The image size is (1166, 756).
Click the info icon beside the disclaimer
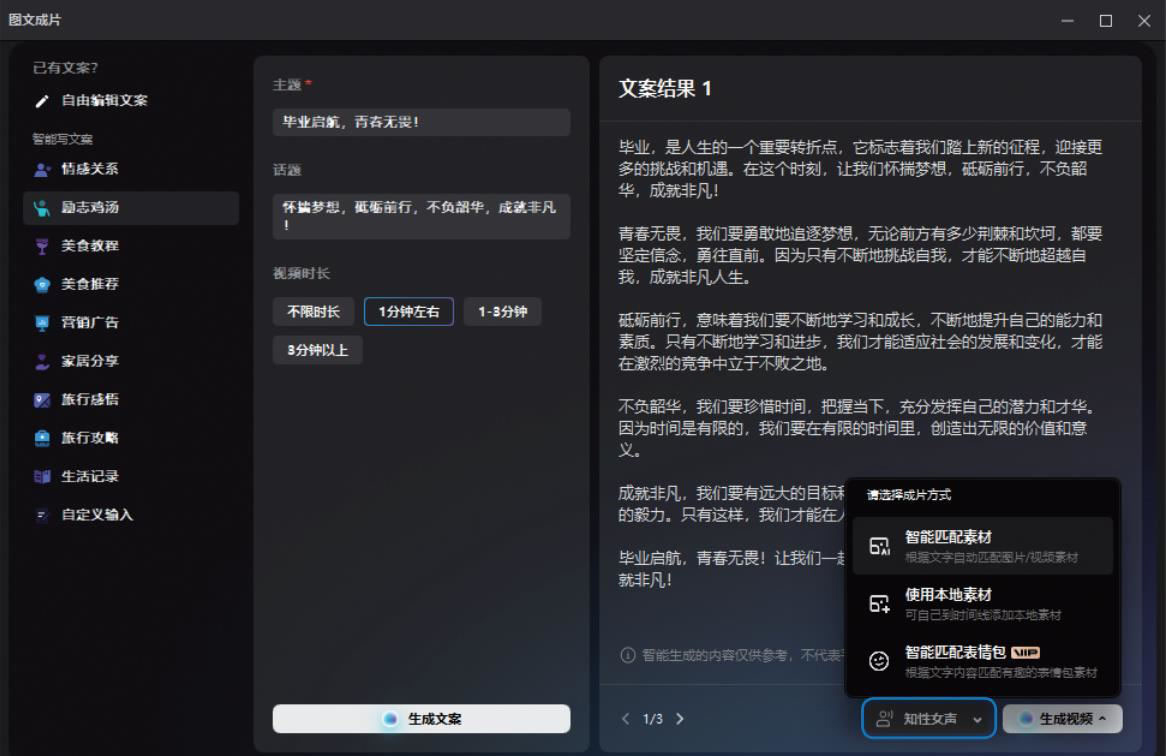[628, 655]
